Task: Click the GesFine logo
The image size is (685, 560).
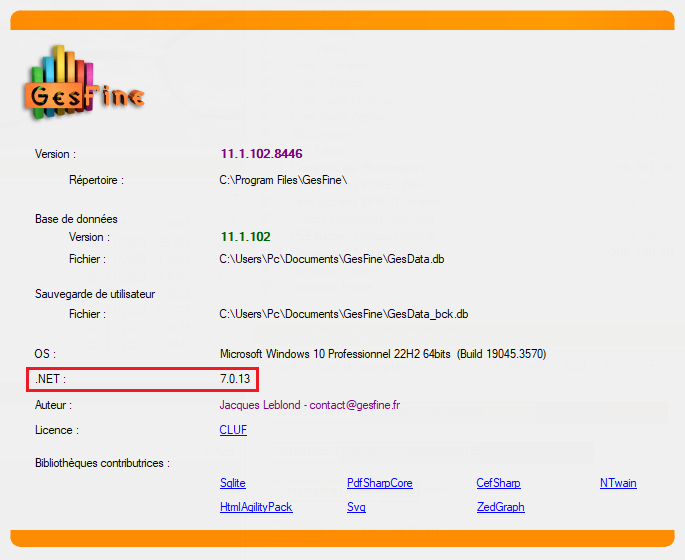Action: [83, 83]
